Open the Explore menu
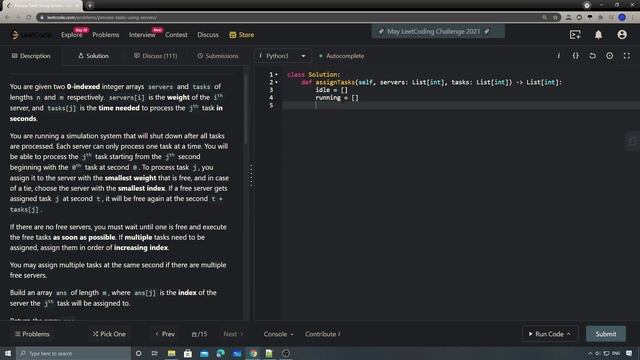Viewport: 640px width, 360px height. coord(72,35)
